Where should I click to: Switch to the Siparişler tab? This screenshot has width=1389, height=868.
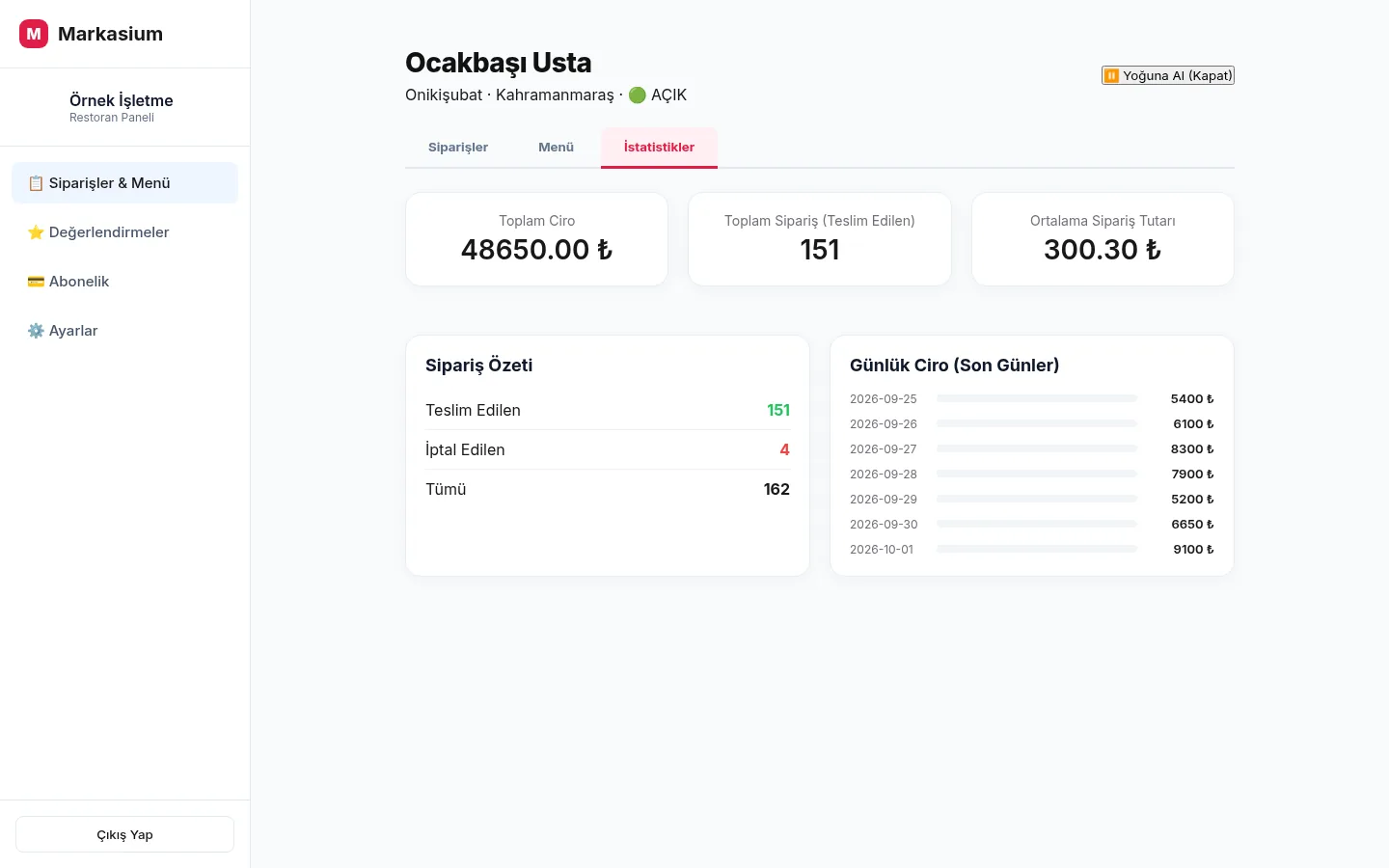[x=458, y=148]
